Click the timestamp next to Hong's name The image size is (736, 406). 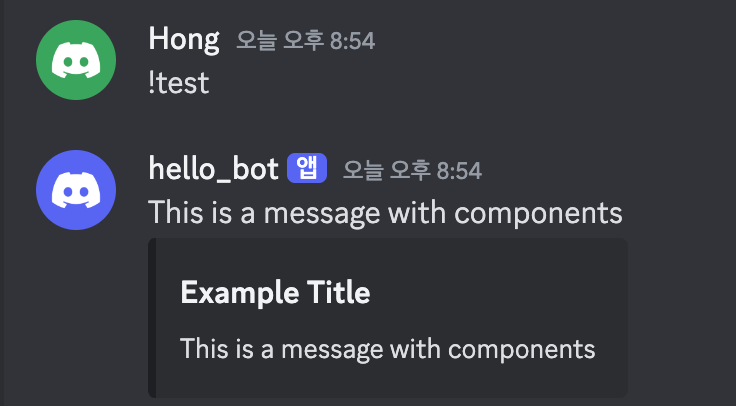[x=306, y=41]
